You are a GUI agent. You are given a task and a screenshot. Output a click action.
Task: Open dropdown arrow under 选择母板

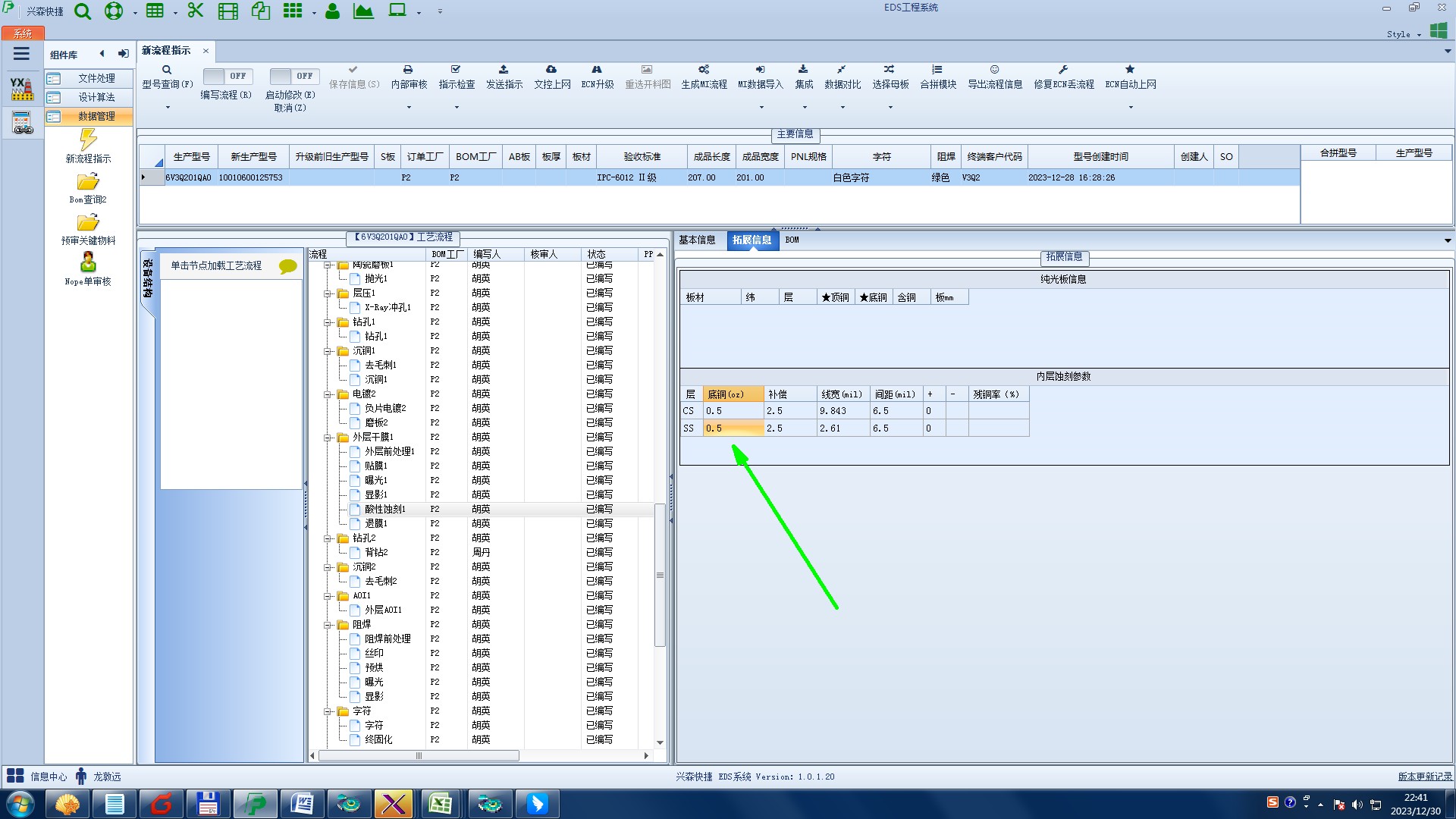[890, 107]
